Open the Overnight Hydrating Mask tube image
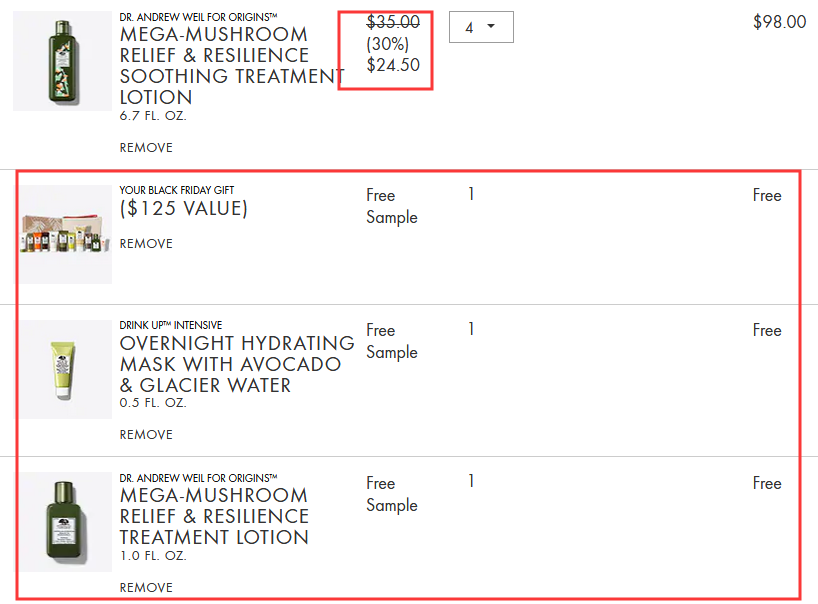 click(63, 369)
